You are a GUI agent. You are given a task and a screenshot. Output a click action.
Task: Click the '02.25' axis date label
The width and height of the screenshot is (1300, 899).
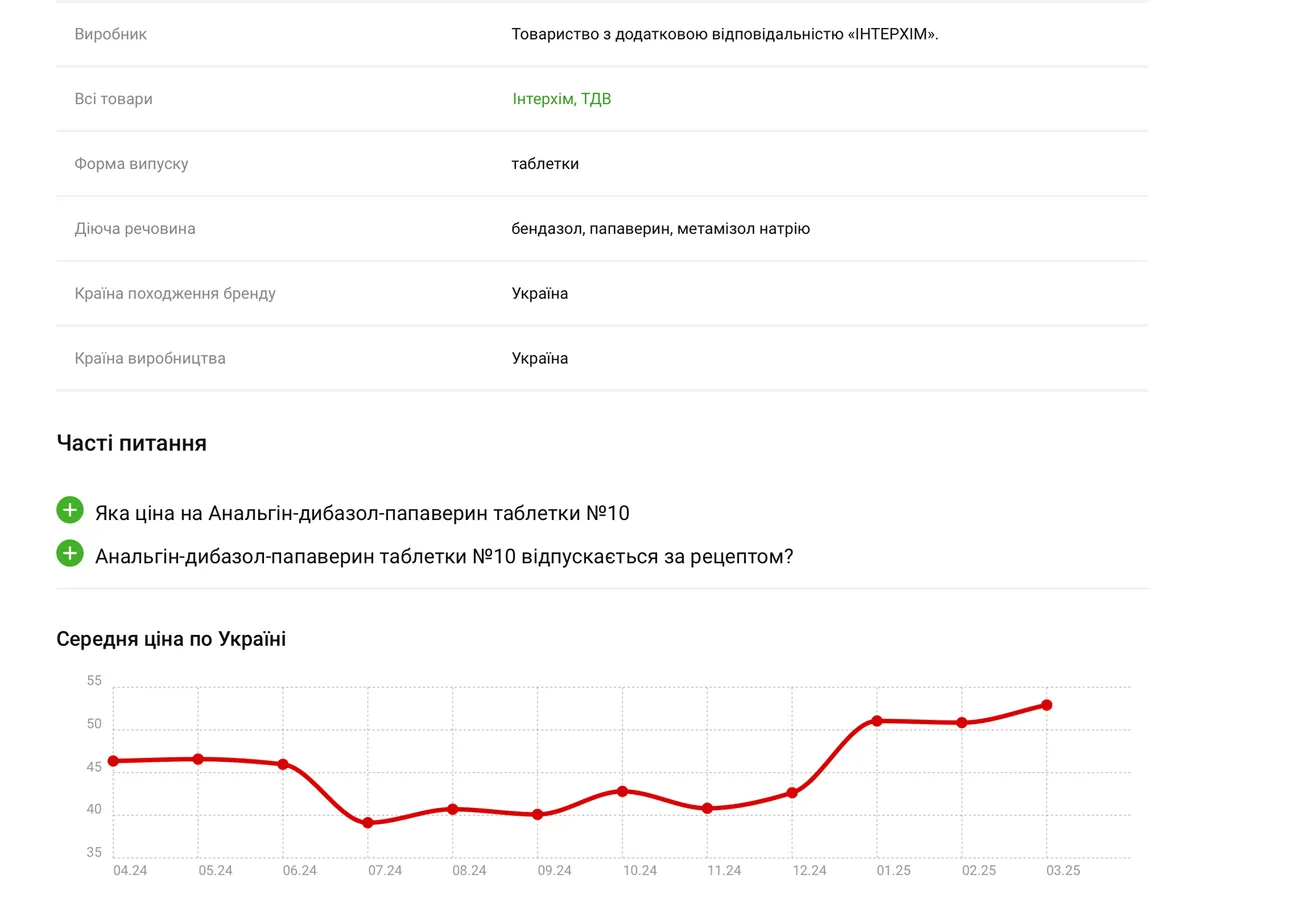[x=979, y=871]
